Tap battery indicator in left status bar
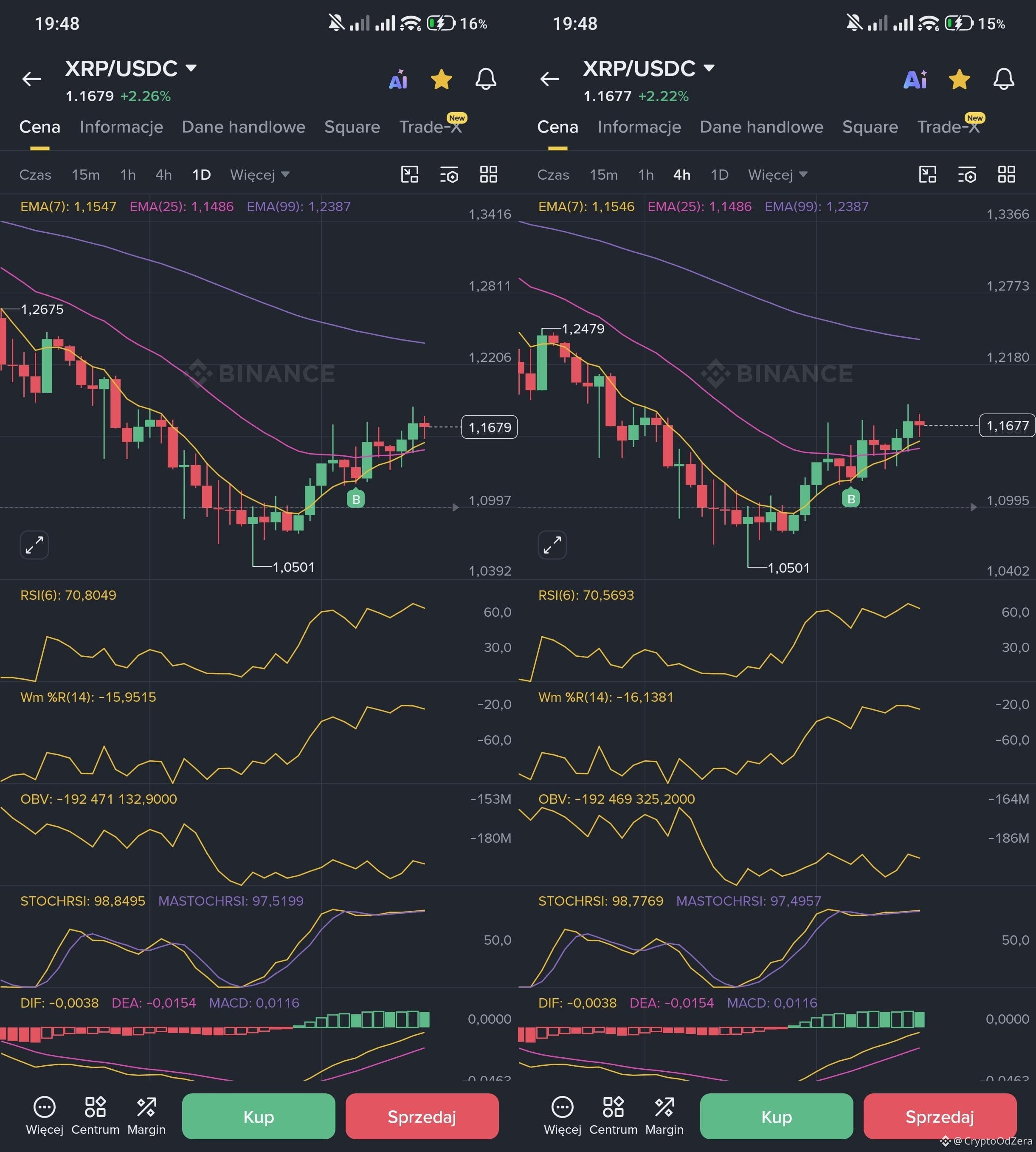1036x1152 pixels. 441,23
